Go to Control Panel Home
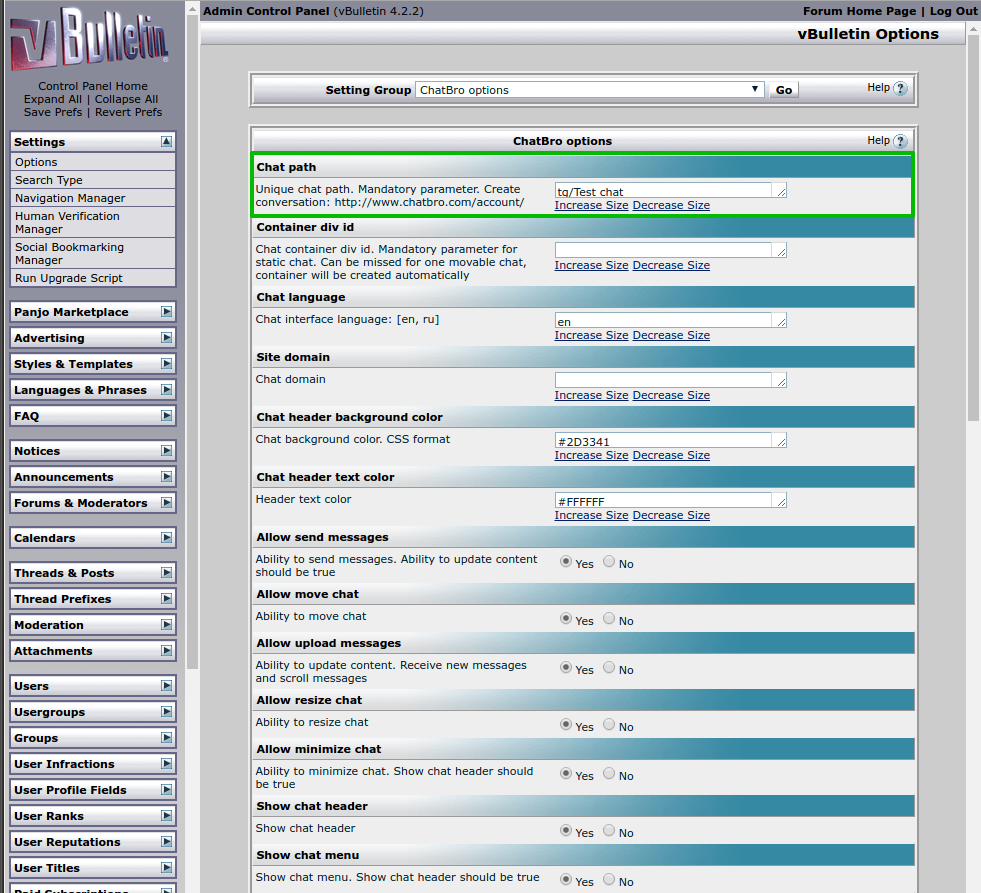 click(93, 86)
